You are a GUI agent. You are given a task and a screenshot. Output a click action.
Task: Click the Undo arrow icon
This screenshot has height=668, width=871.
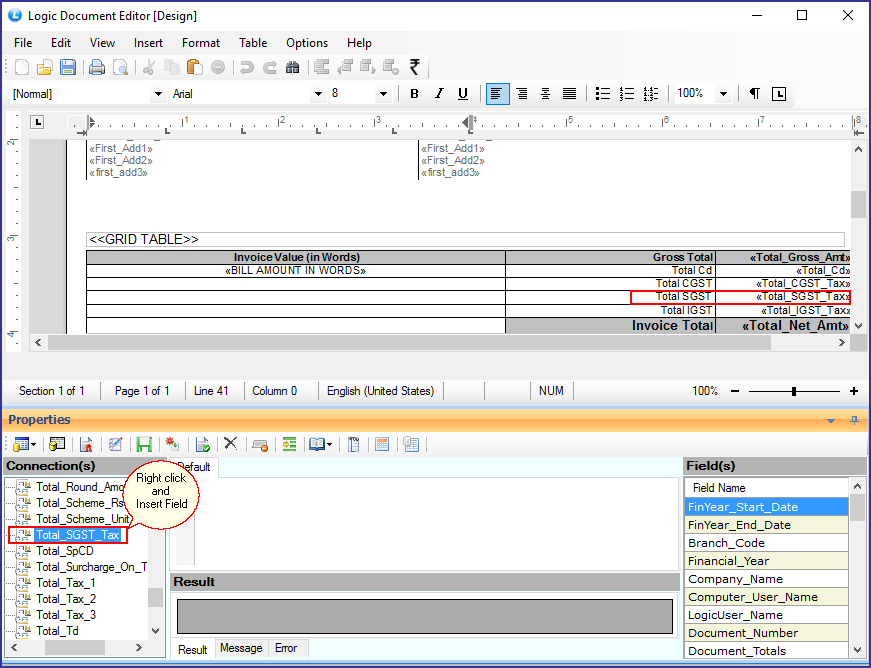(247, 67)
